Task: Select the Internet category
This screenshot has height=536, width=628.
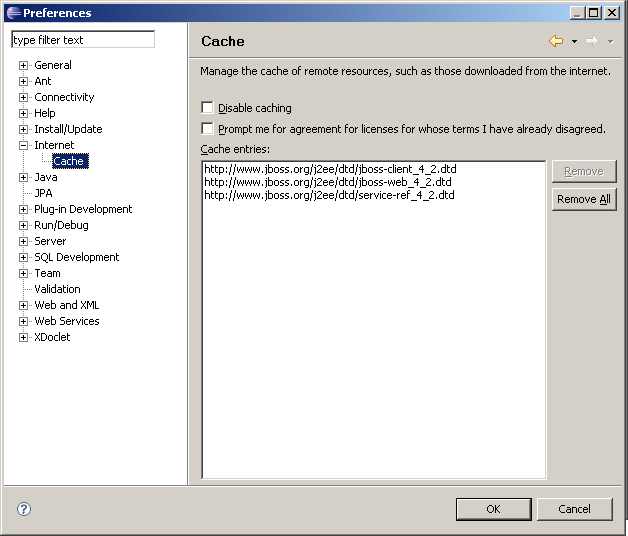Action: (x=54, y=145)
